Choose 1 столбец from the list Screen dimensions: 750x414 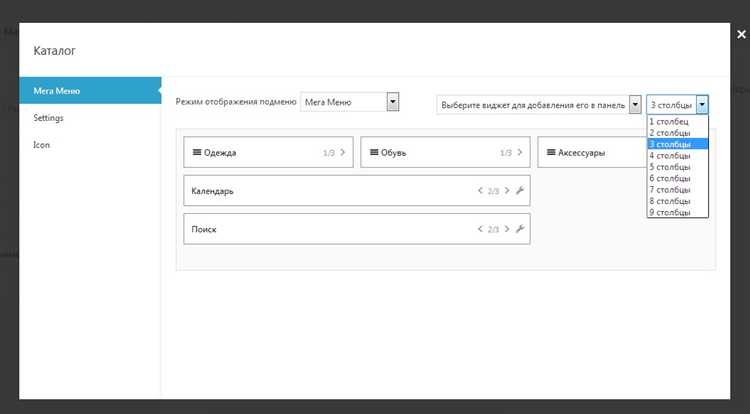coord(669,121)
